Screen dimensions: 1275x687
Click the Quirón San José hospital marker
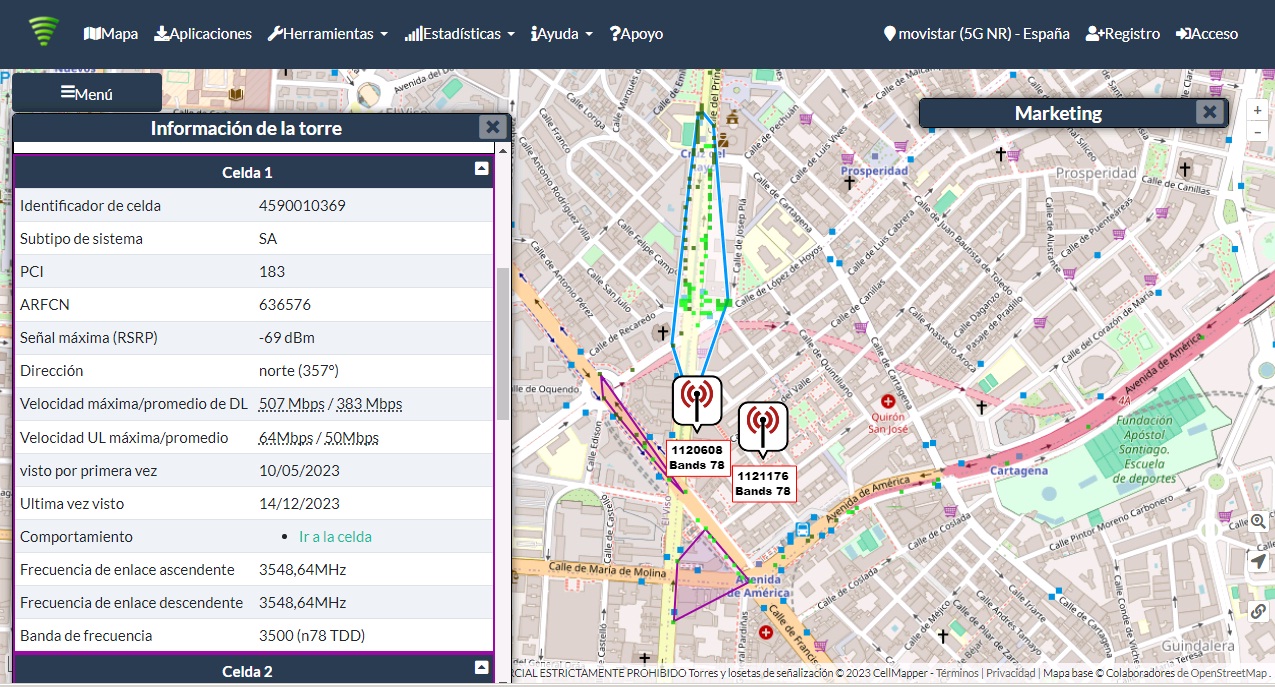tap(886, 401)
